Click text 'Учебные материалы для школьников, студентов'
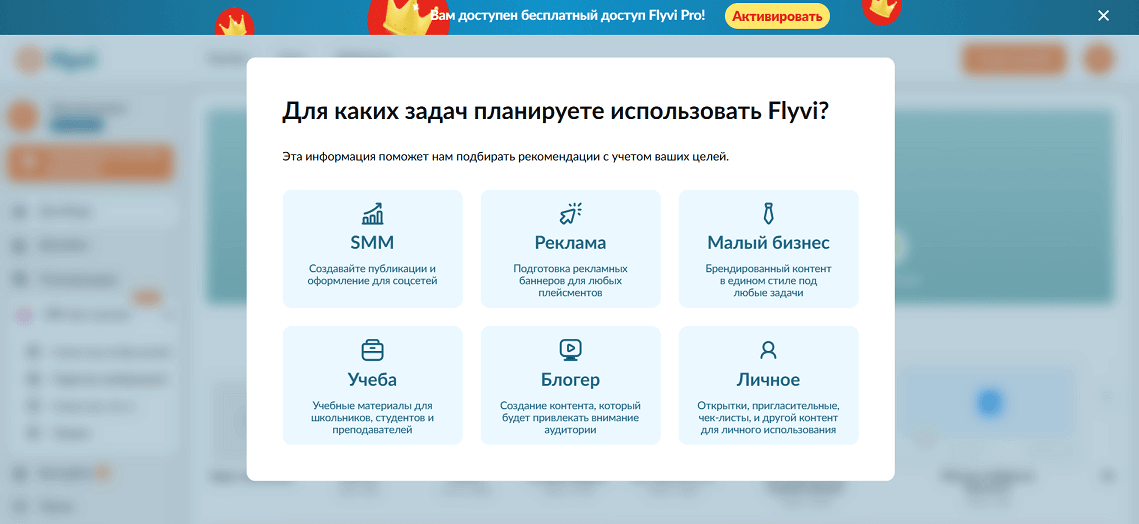 373,411
